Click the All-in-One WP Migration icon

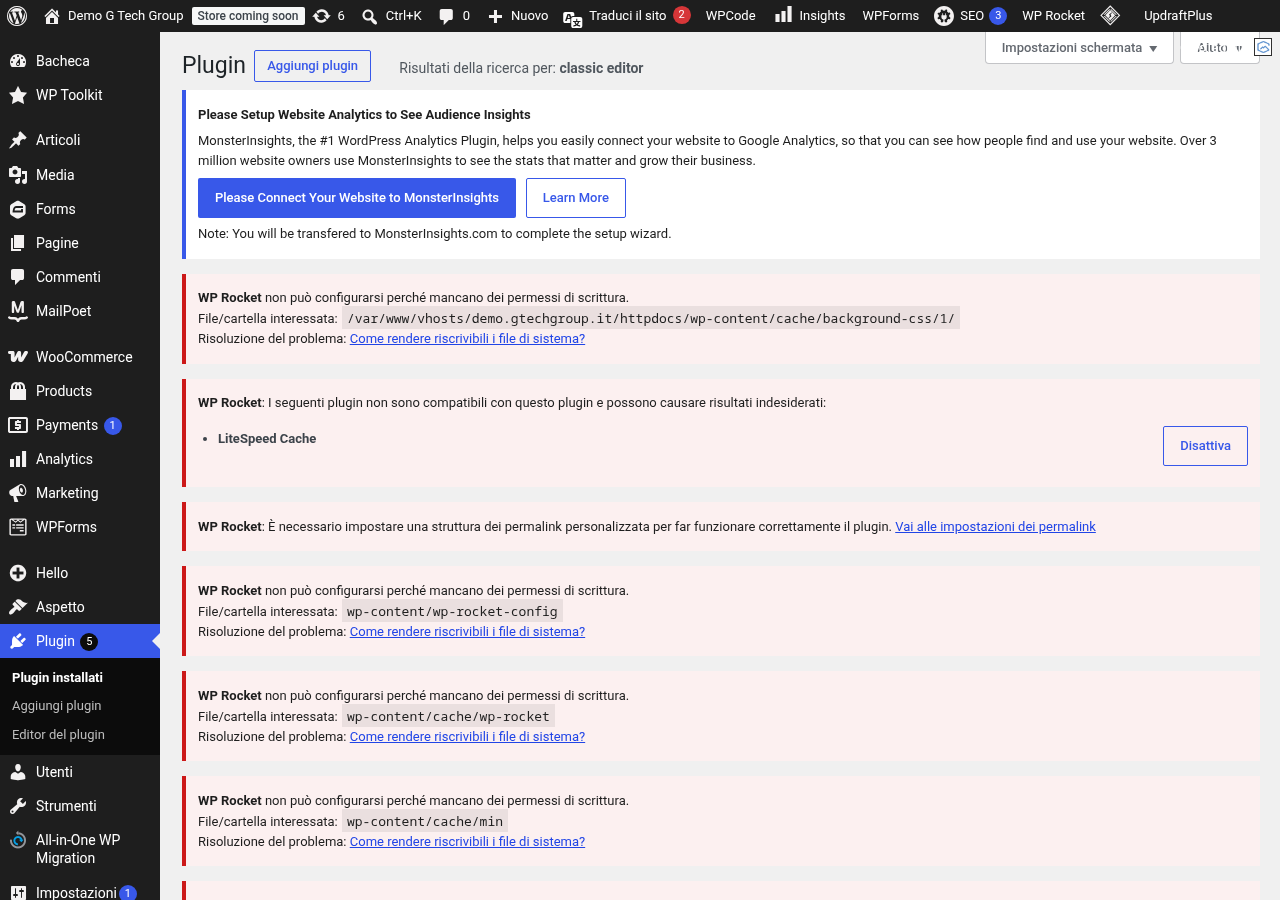[x=18, y=840]
